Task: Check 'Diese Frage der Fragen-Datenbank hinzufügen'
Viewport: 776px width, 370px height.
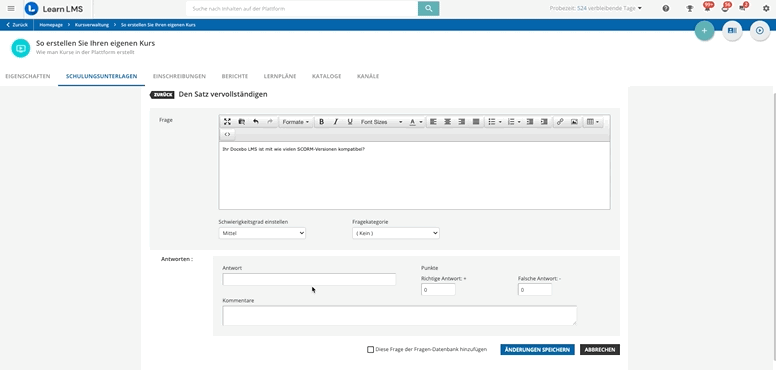Action: pyautogui.click(x=370, y=350)
